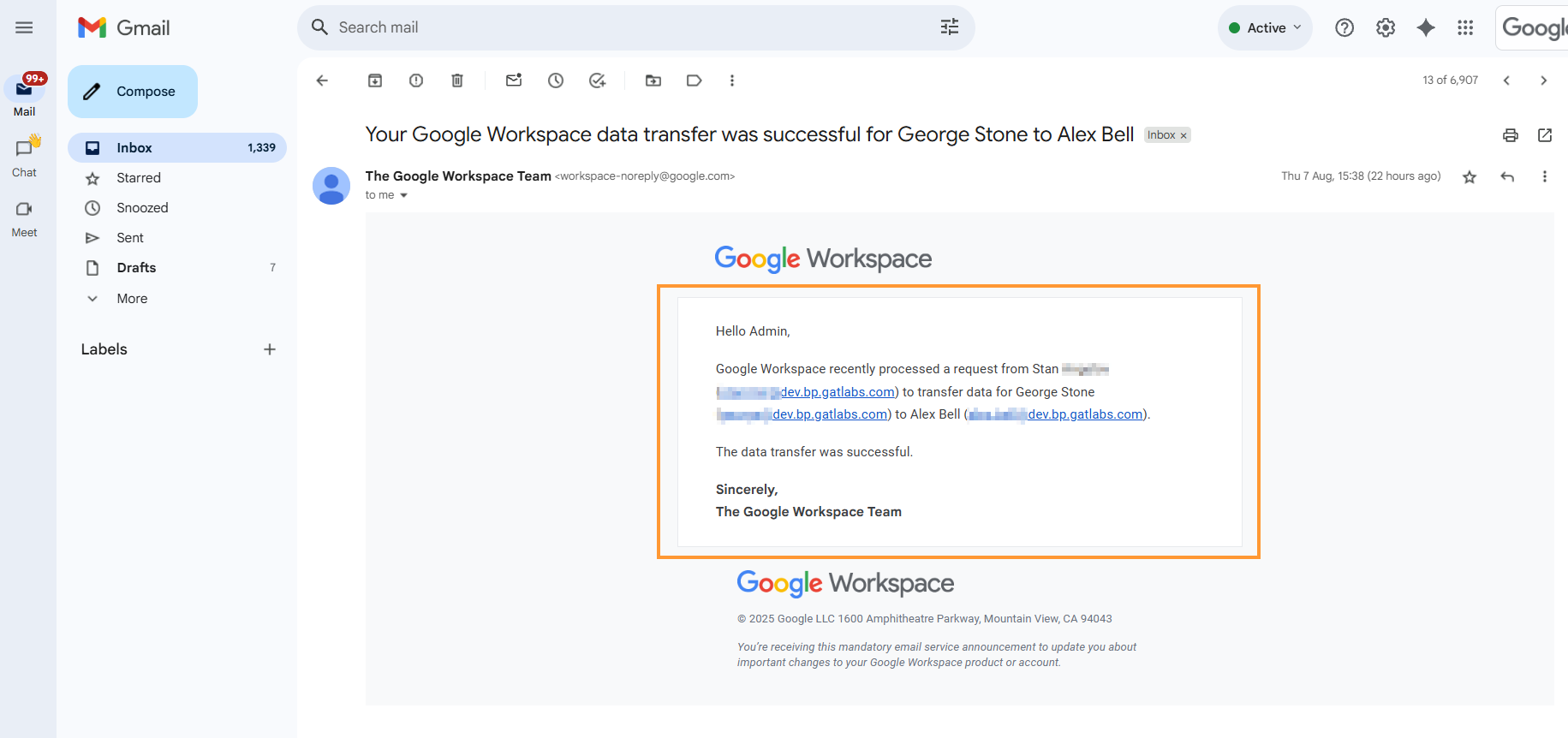Open the Support help icon
Image resolution: width=1568 pixels, height=738 pixels.
pos(1344,27)
